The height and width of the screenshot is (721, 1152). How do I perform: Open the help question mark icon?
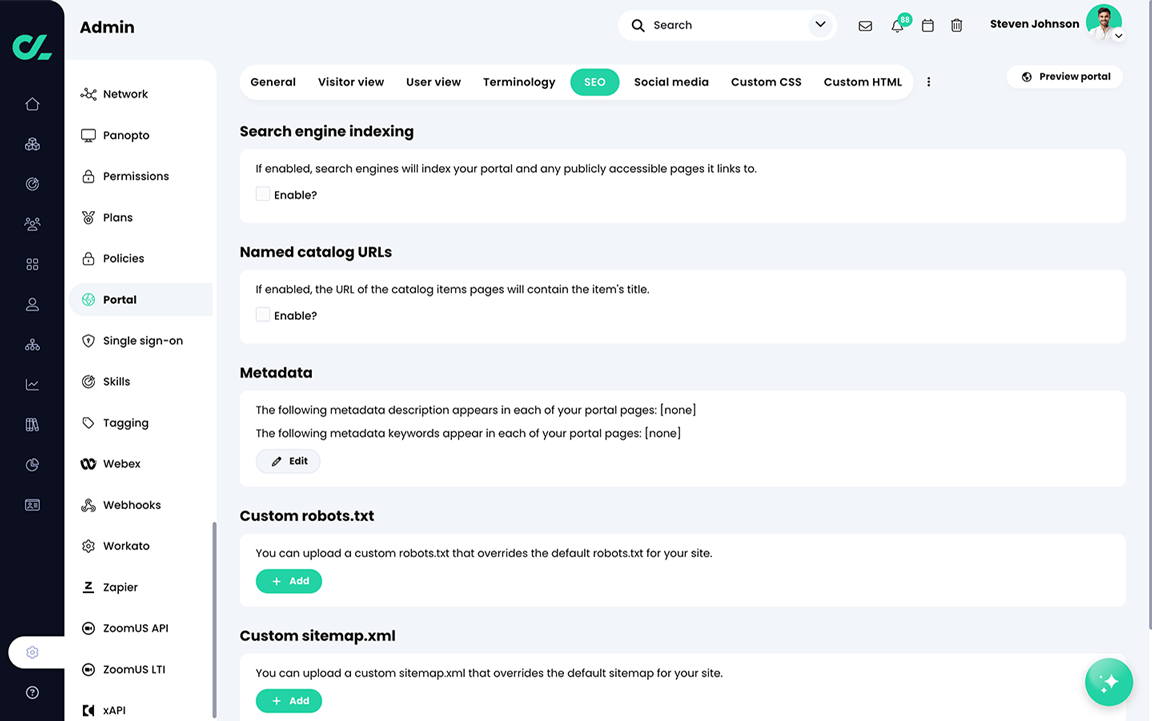pos(32,692)
